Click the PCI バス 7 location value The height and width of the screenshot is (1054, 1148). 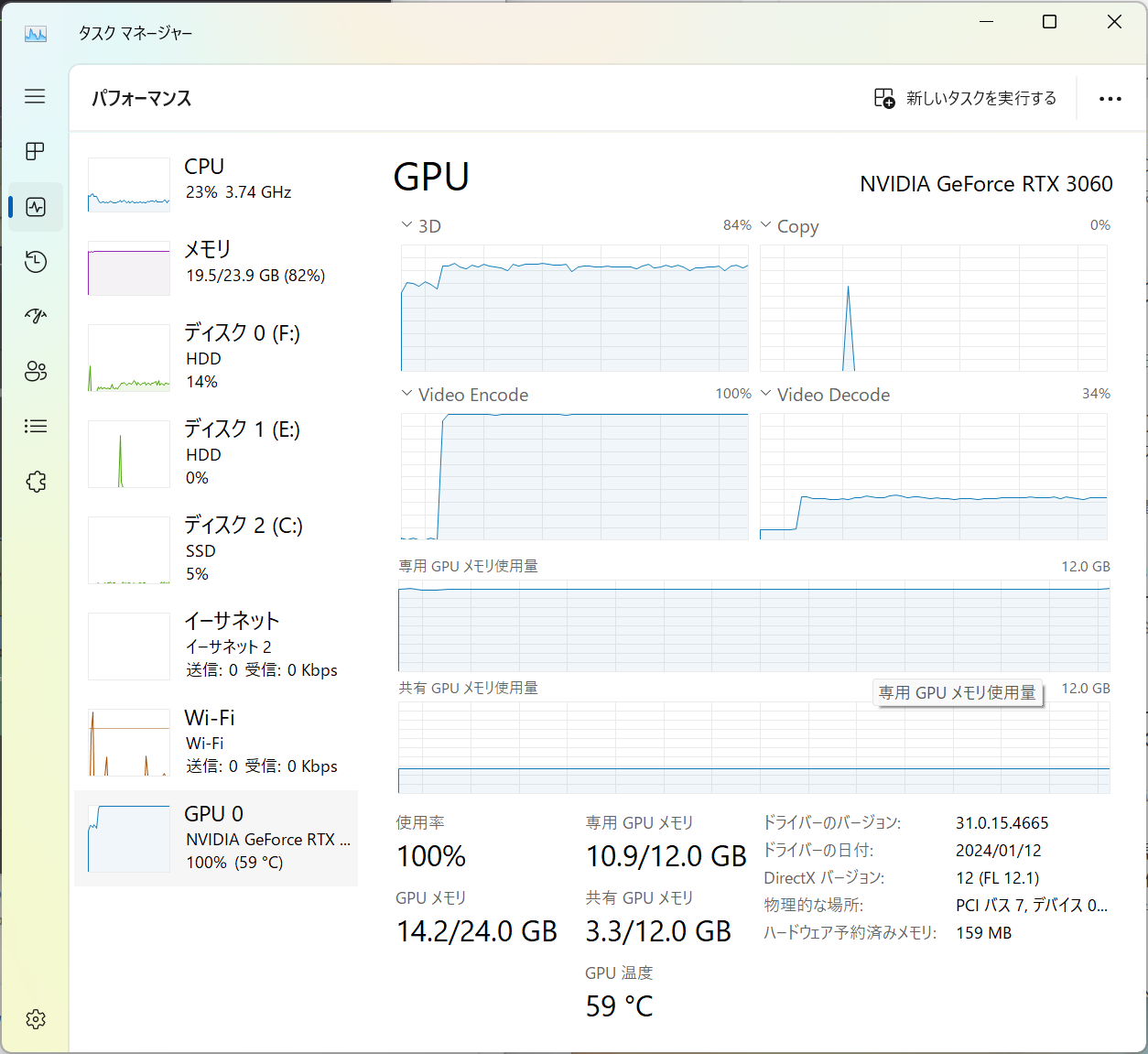1032,906
